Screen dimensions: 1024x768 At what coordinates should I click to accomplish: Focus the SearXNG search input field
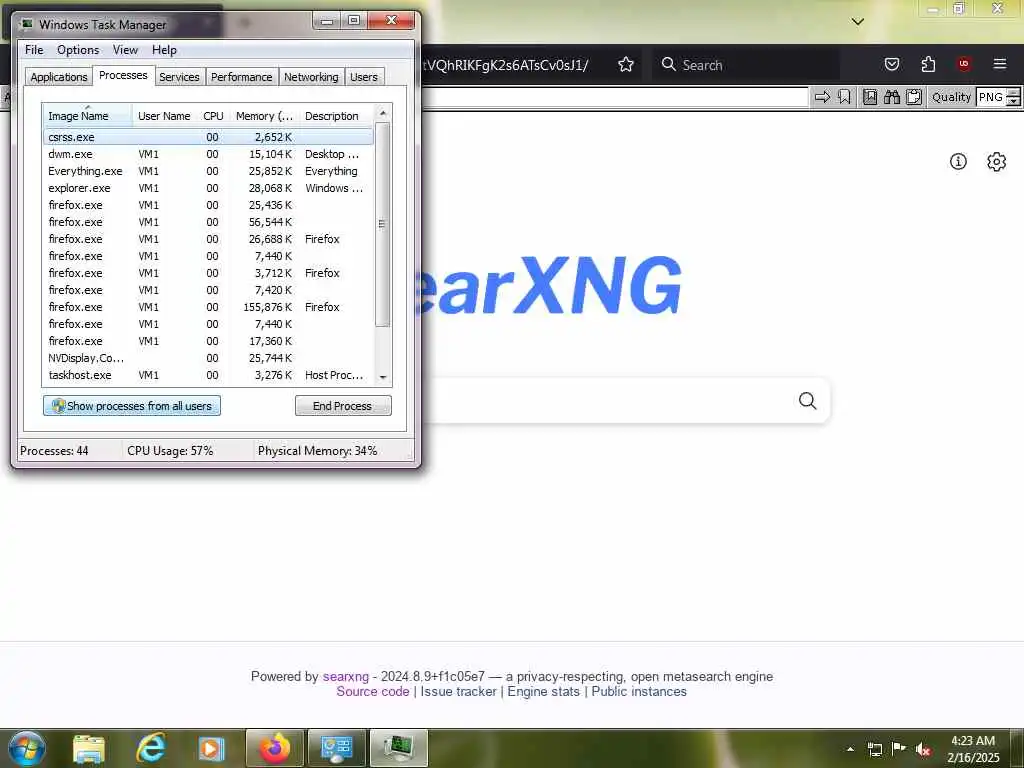click(x=607, y=400)
